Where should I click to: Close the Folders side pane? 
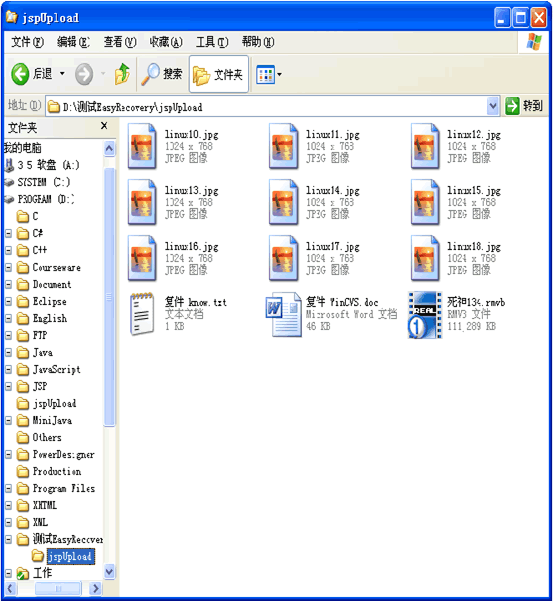[104, 126]
